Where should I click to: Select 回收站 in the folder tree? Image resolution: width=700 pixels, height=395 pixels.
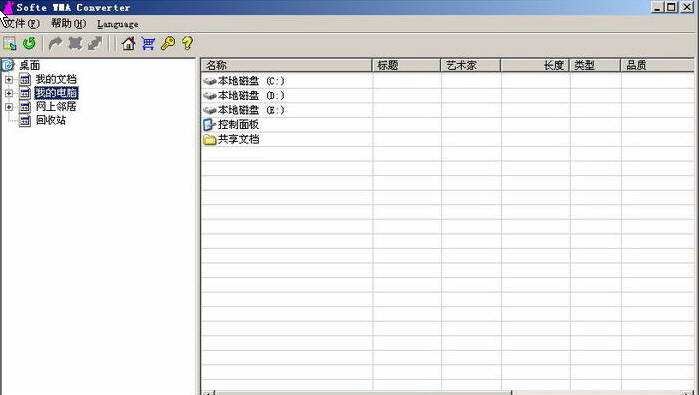tap(50, 120)
